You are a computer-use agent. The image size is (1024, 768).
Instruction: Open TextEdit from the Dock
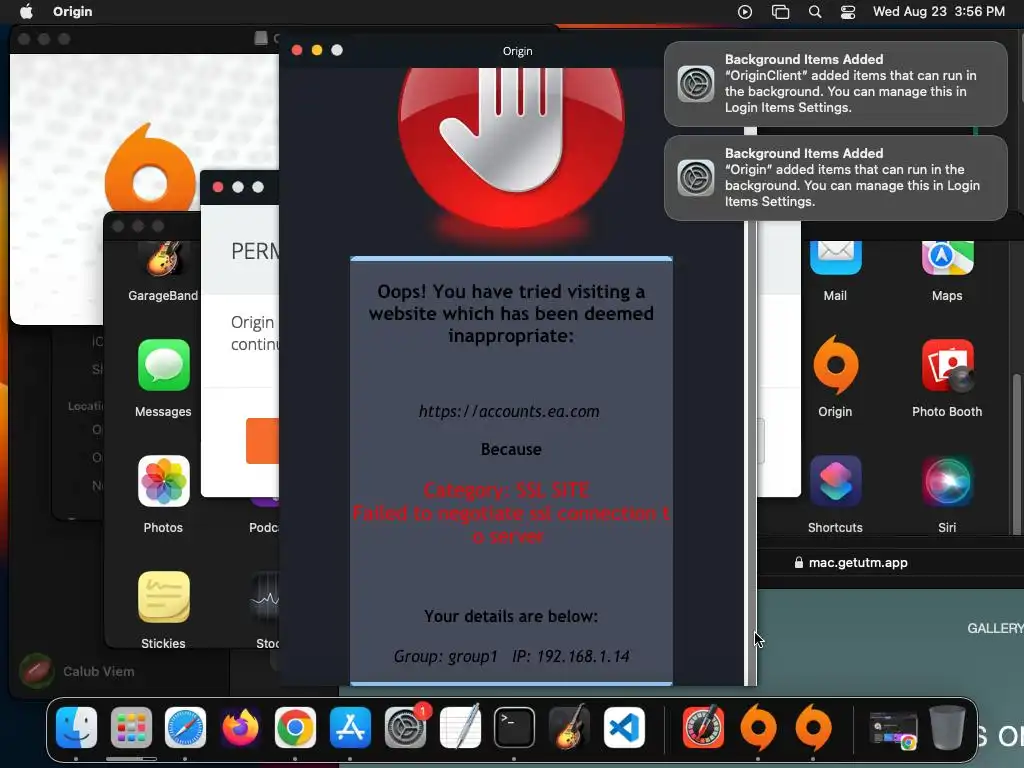pos(460,728)
